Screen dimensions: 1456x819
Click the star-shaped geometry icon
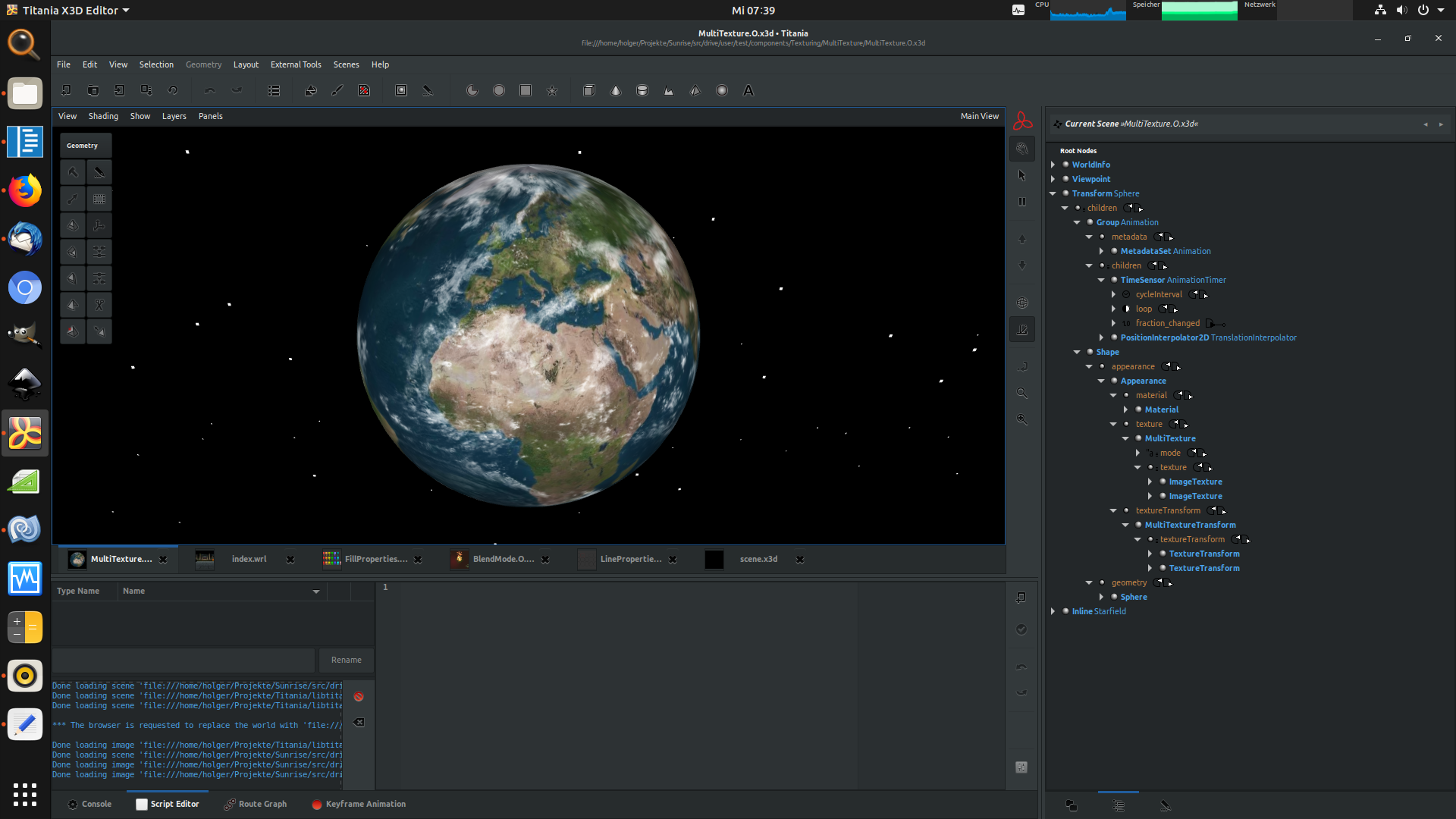(x=552, y=90)
